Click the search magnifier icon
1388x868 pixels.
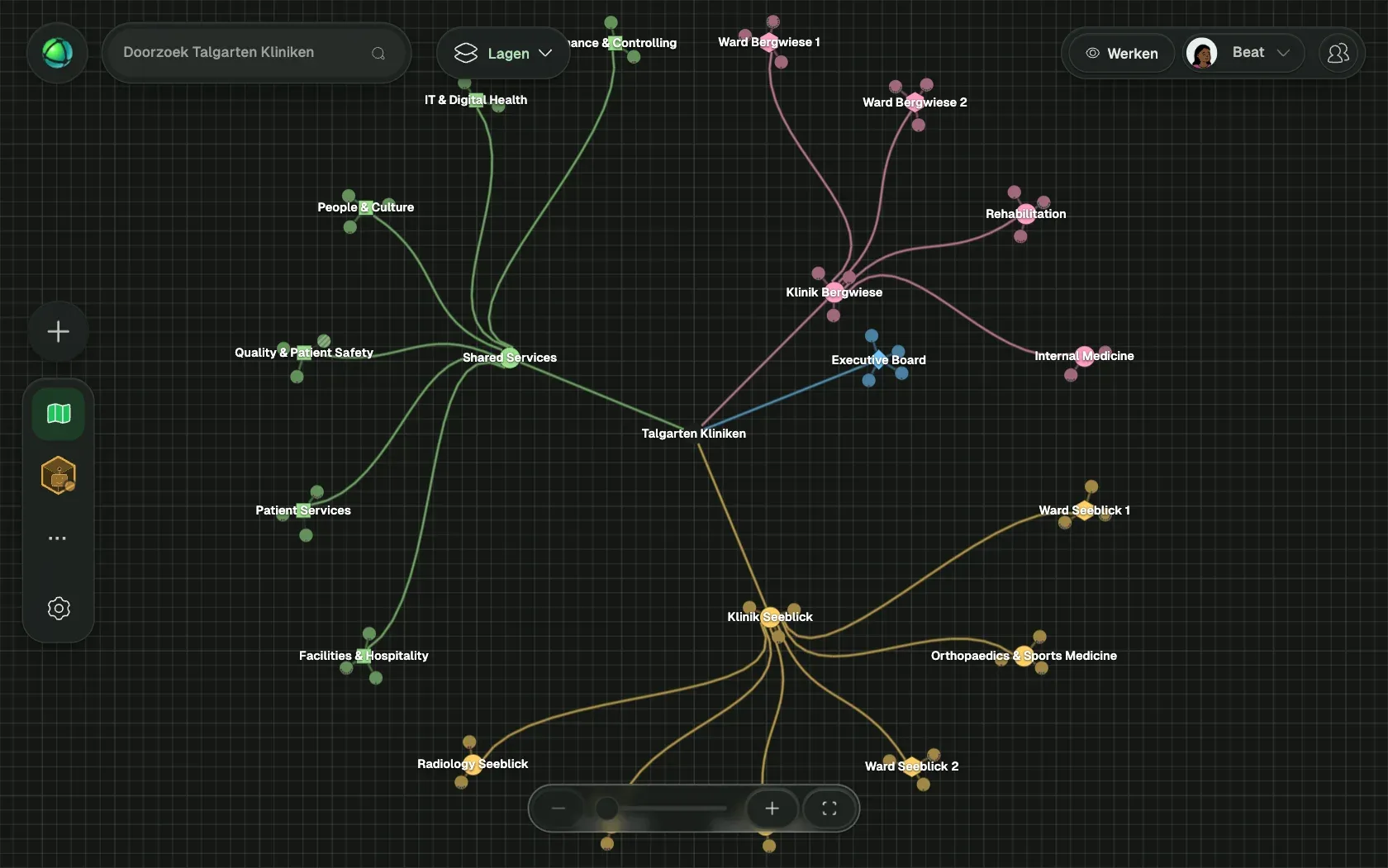pyautogui.click(x=378, y=53)
